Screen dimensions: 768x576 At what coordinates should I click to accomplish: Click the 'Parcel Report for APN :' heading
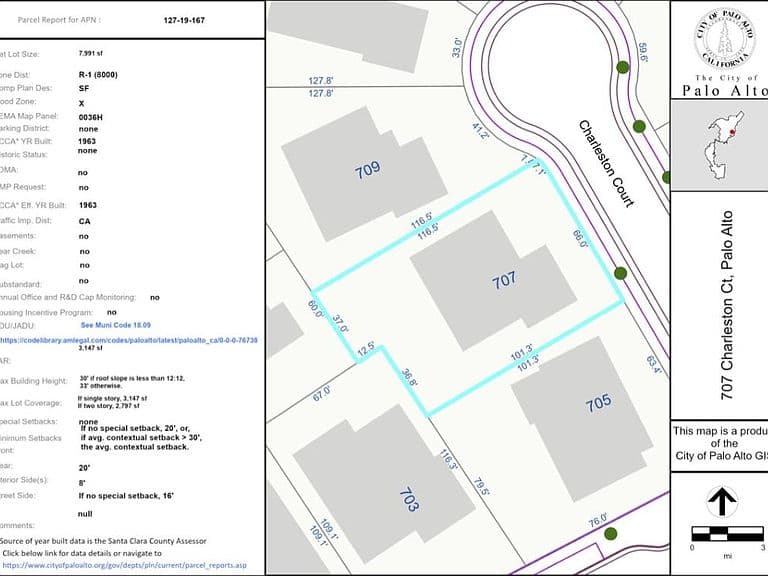tap(59, 20)
